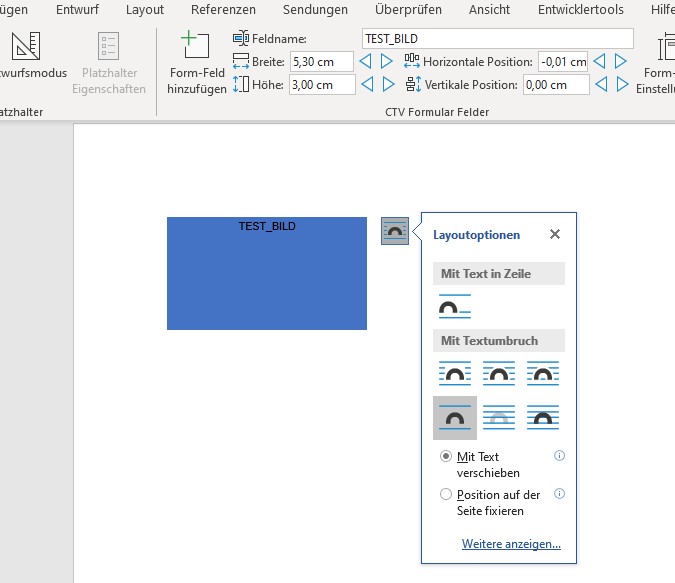Choose the Quadrat (square) text wrap icon
675x583 pixels.
coord(455,374)
